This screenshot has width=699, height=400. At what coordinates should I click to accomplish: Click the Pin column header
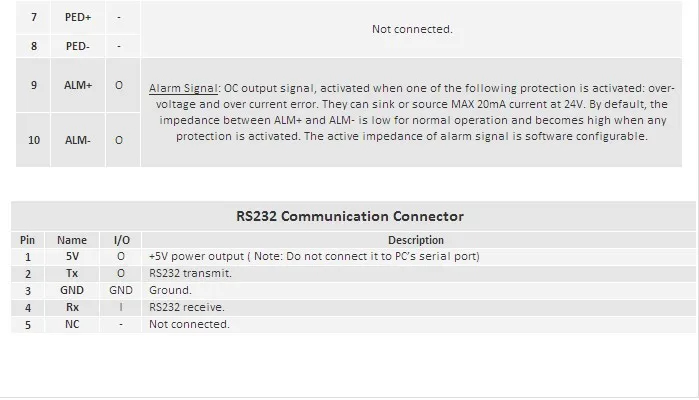pos(27,240)
